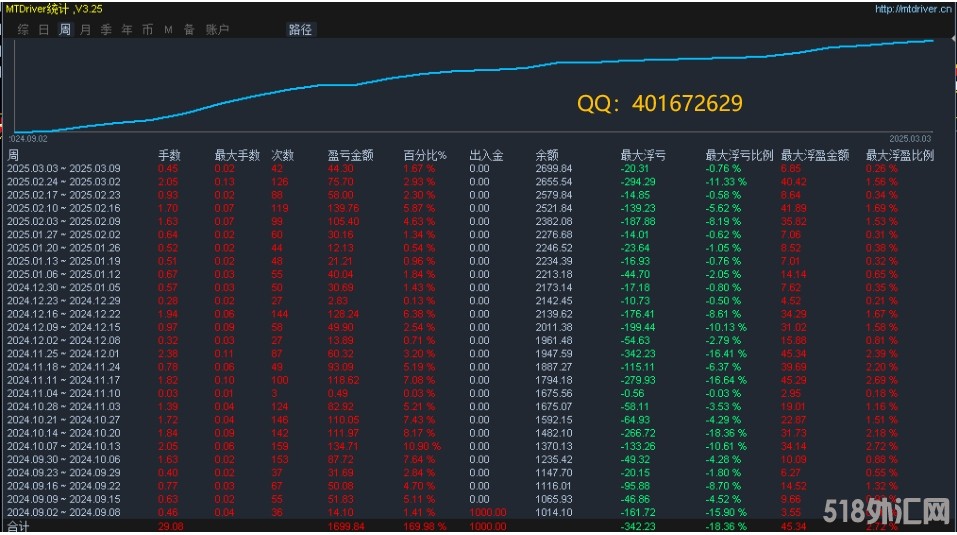Switch to the 综 summary tab
The width and height of the screenshot is (957, 535).
pos(22,30)
